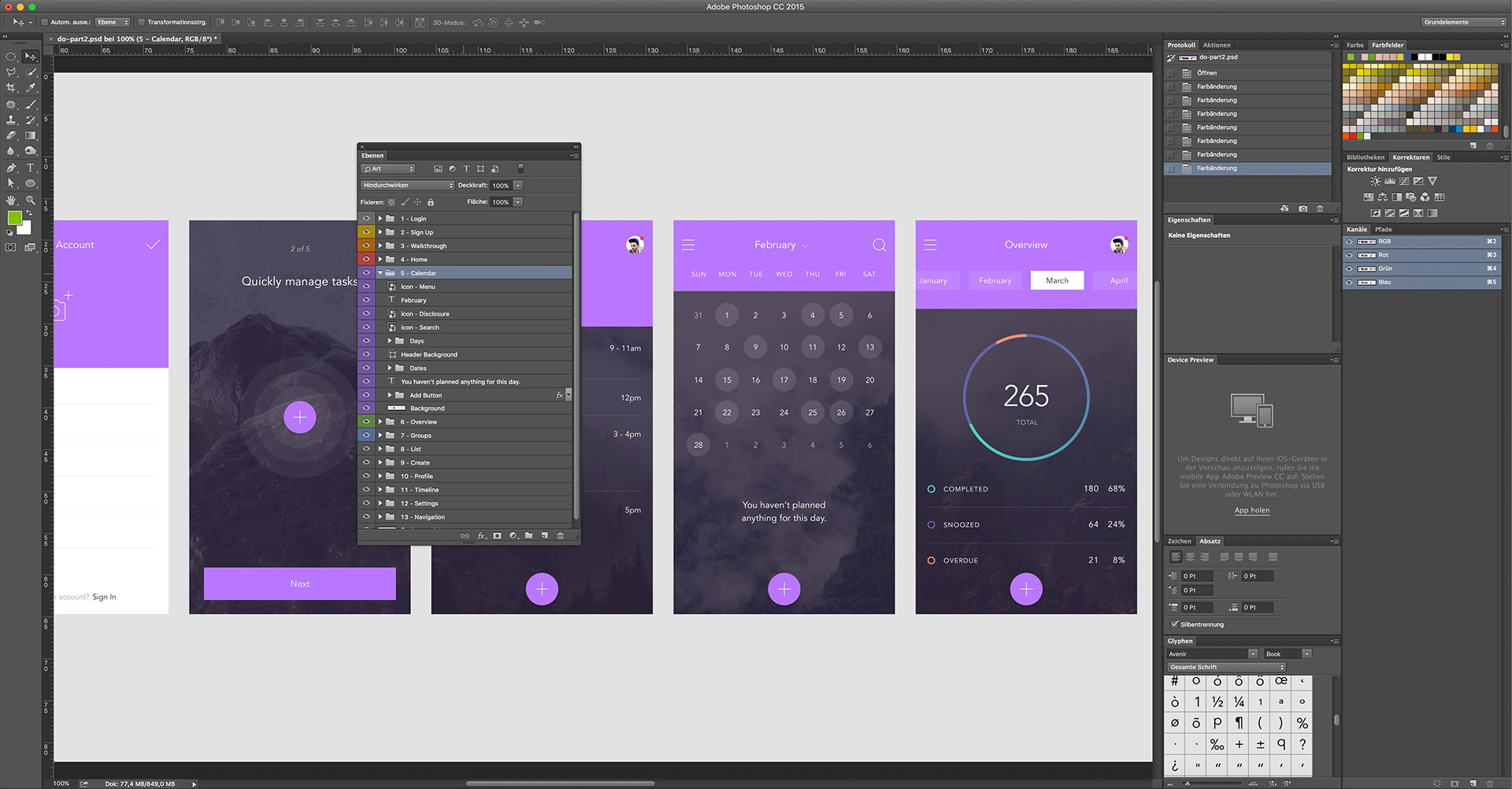Filter layers by text type icon
The image size is (1512, 789).
[x=466, y=169]
